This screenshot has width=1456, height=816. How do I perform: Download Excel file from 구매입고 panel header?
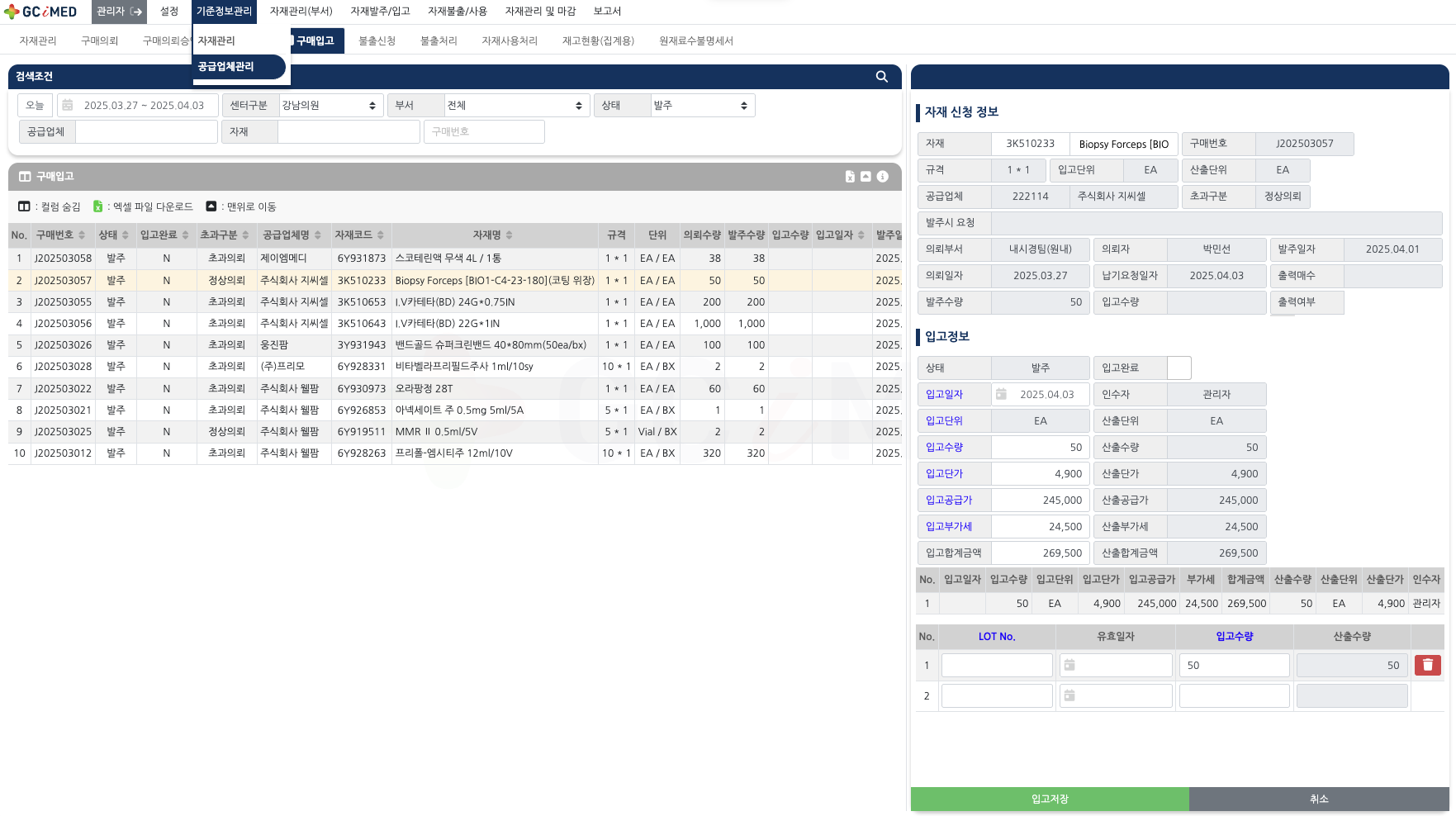pyautogui.click(x=850, y=177)
